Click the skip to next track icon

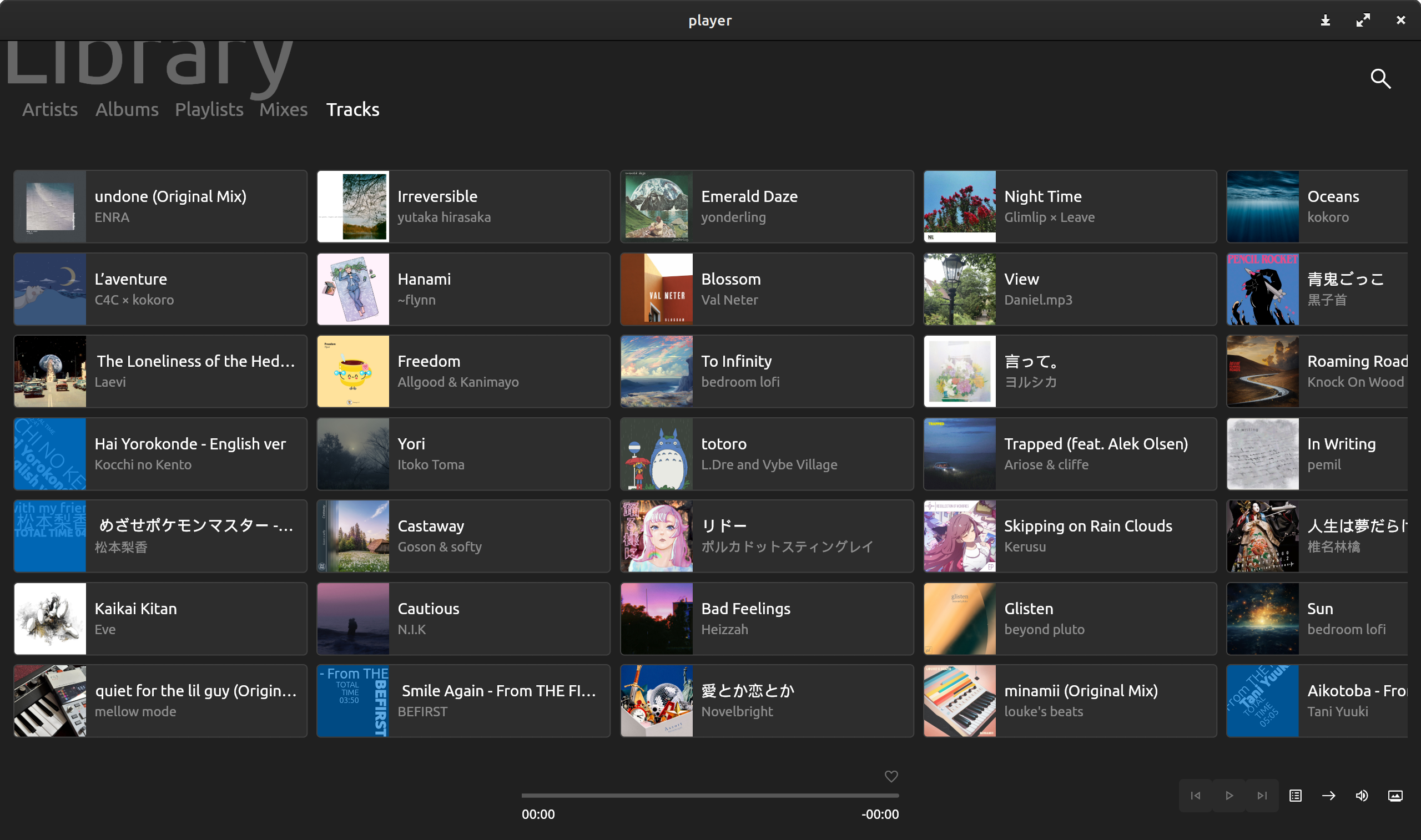pyautogui.click(x=1262, y=796)
